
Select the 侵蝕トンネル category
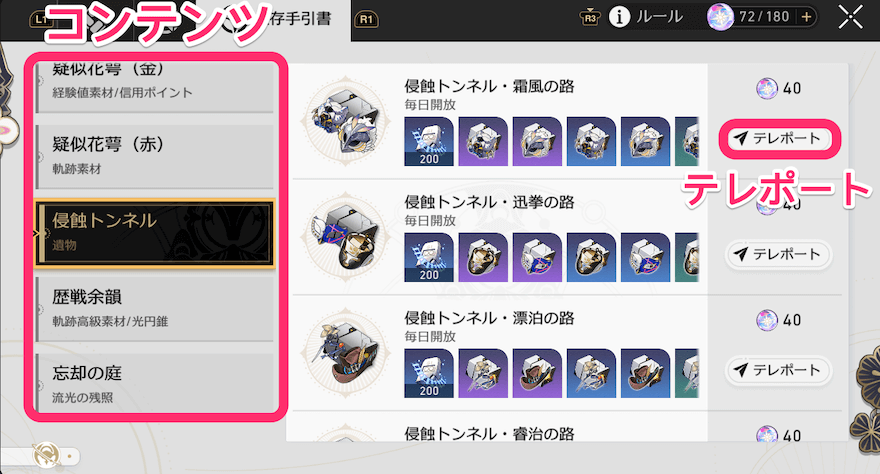155,233
